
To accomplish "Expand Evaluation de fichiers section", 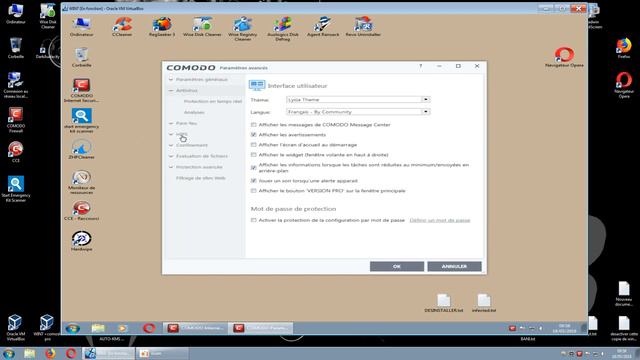I will [171, 156].
